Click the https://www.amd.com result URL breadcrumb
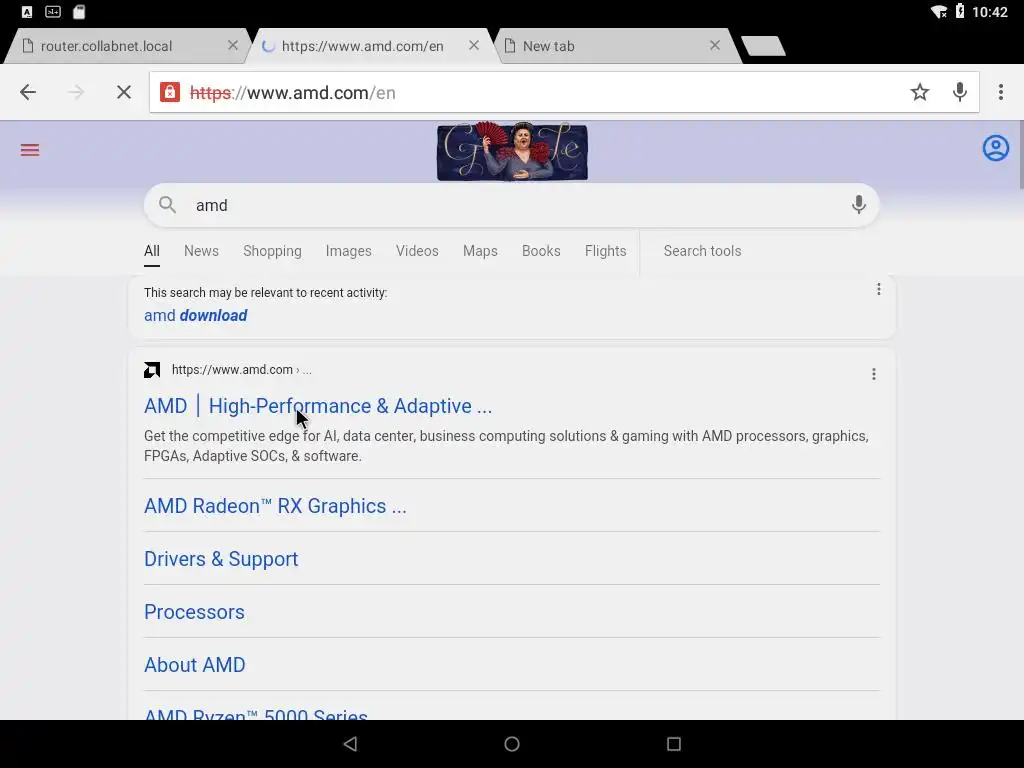Image resolution: width=1024 pixels, height=768 pixels. (241, 370)
